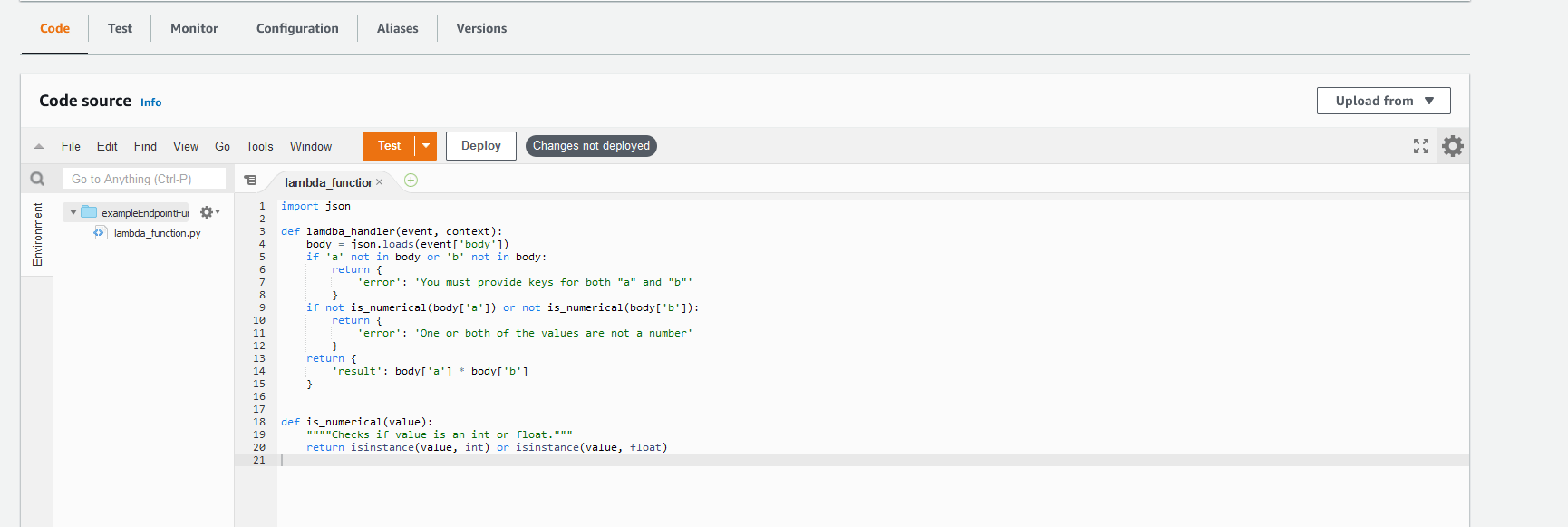Click line number 9 in gutter
The image size is (1568, 527).
click(x=262, y=307)
